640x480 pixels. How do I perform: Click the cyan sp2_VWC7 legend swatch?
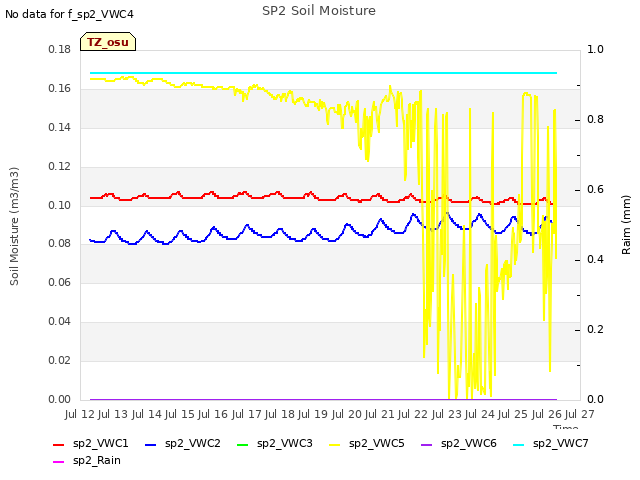pyautogui.click(x=518, y=444)
